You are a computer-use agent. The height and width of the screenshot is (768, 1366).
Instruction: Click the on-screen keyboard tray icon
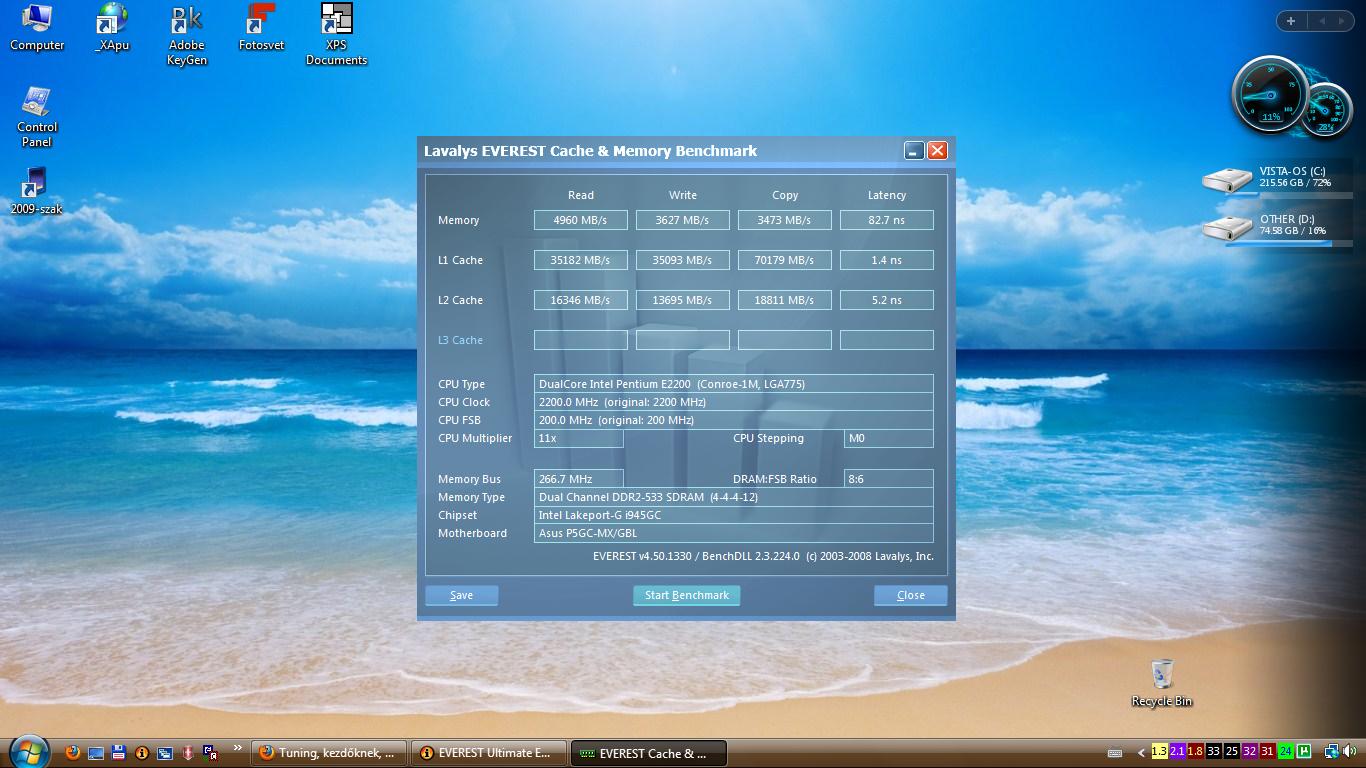1115,752
